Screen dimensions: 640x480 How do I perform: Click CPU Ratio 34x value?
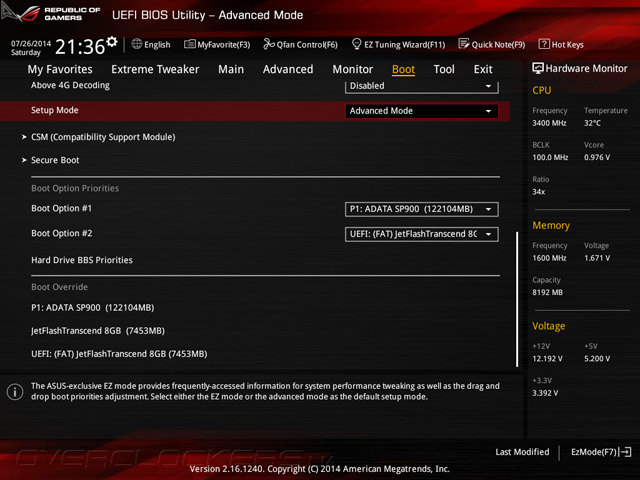tap(538, 192)
